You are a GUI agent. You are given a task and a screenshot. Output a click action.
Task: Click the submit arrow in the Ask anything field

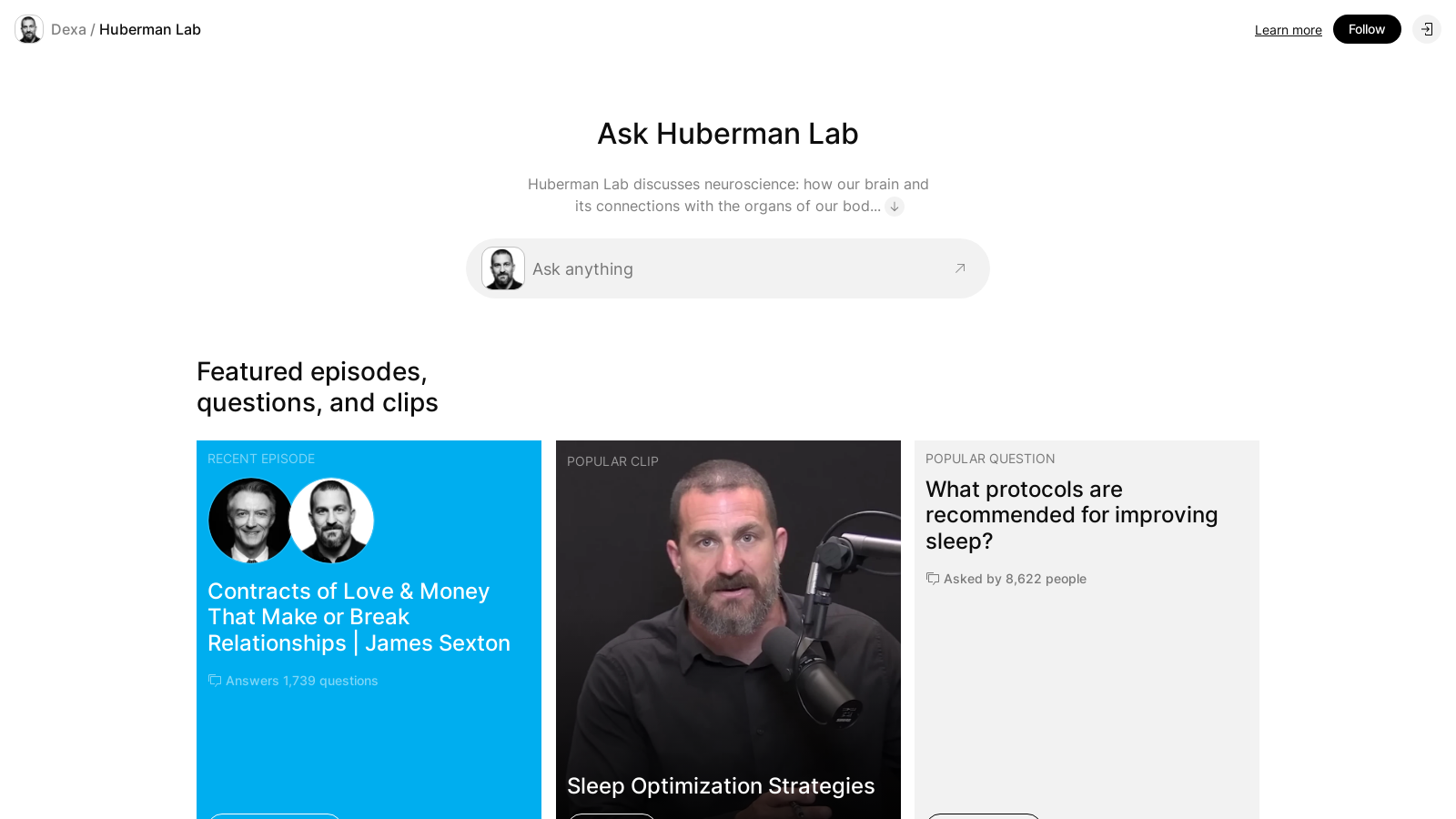[x=959, y=268]
